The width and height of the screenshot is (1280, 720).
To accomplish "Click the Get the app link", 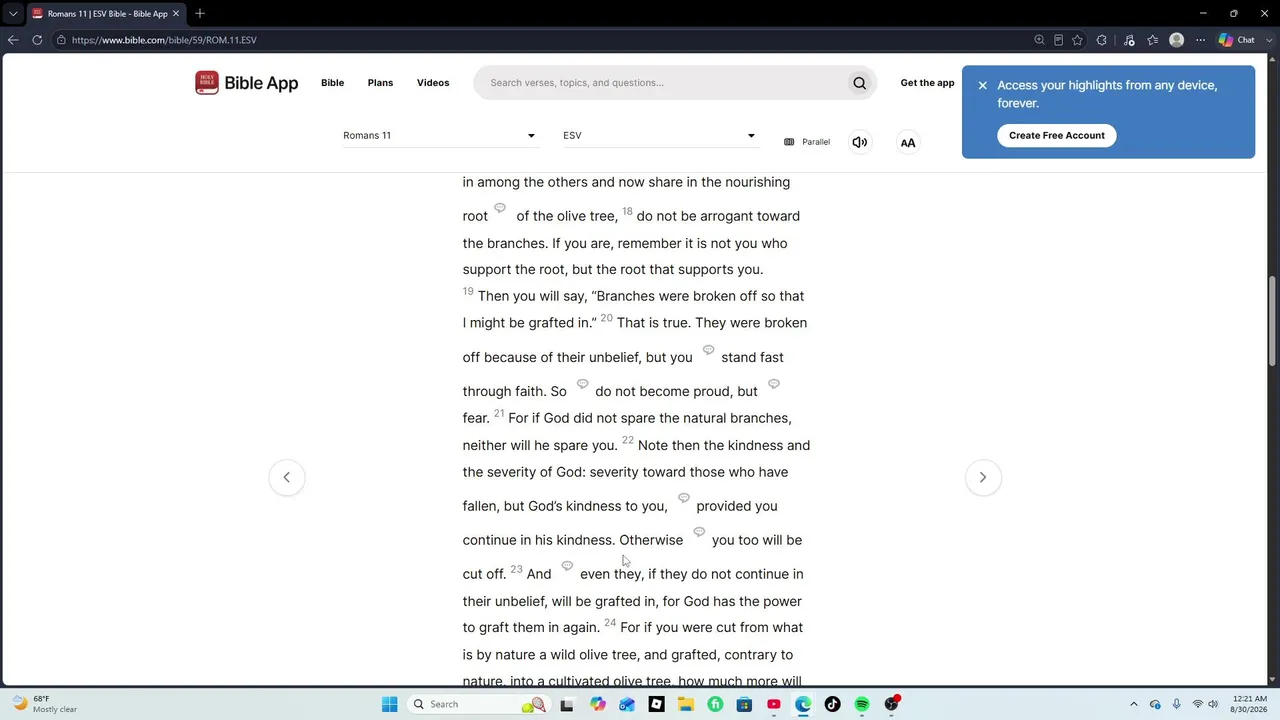I will [927, 83].
